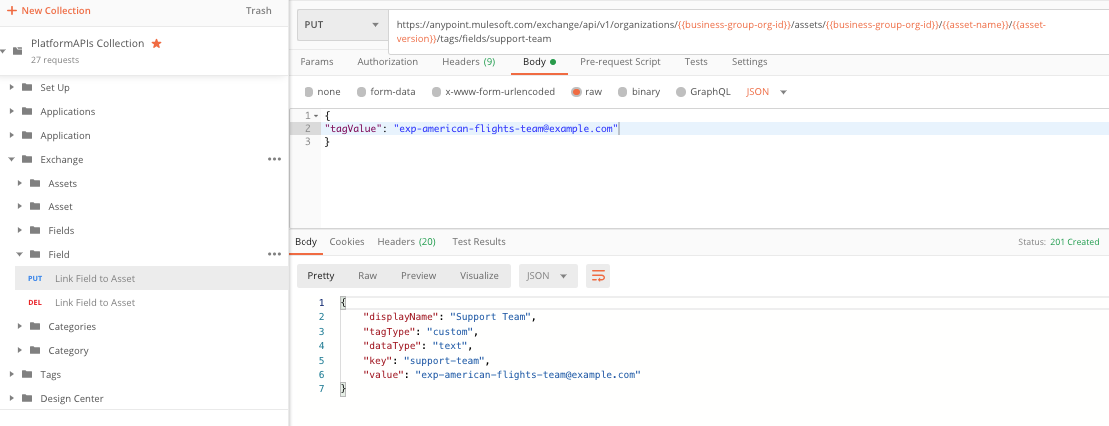Expand the Design Center folder
This screenshot has width=1109, height=426.
[11, 398]
